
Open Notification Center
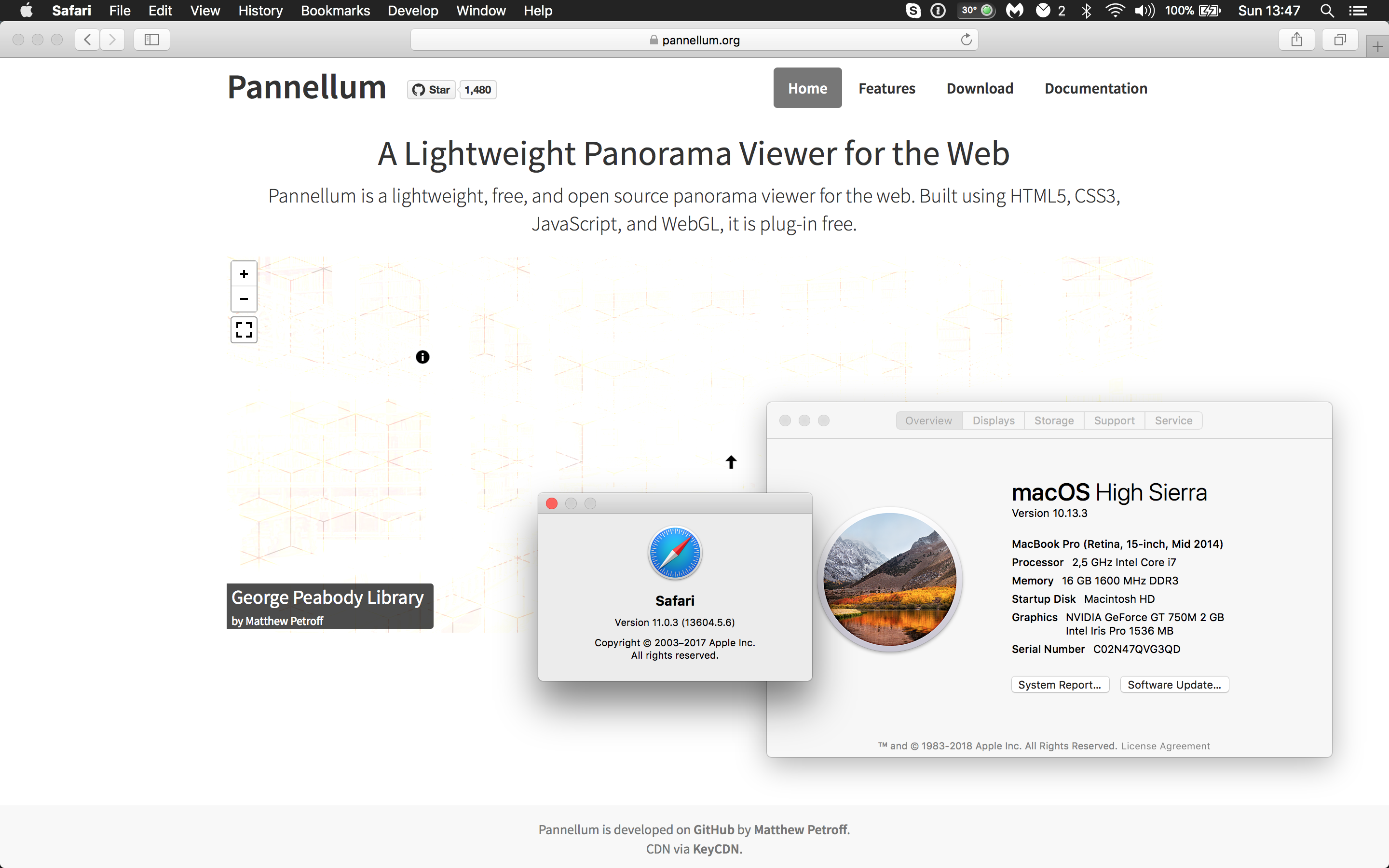(1358, 10)
